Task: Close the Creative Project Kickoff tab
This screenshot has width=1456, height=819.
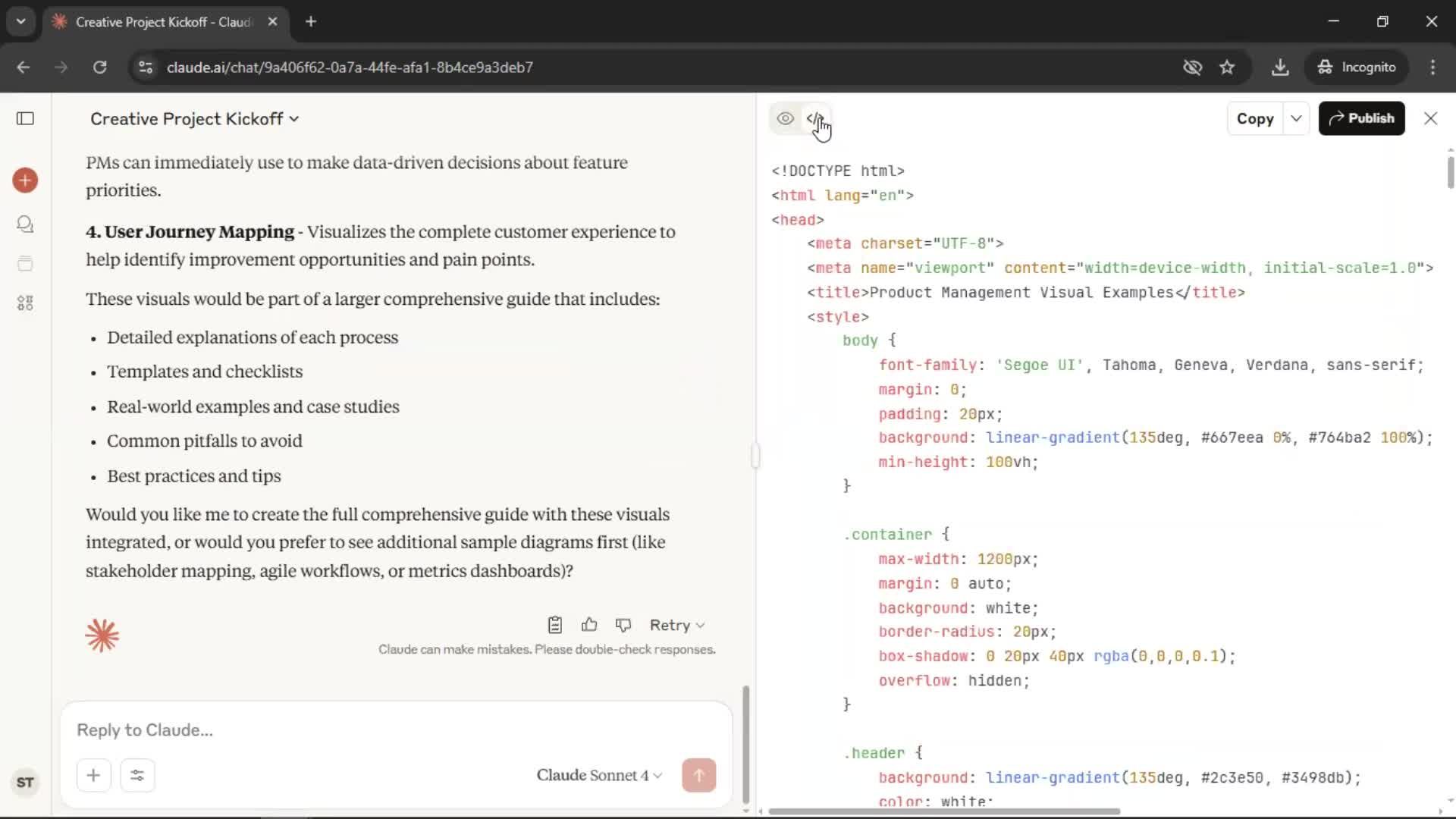Action: point(272,21)
